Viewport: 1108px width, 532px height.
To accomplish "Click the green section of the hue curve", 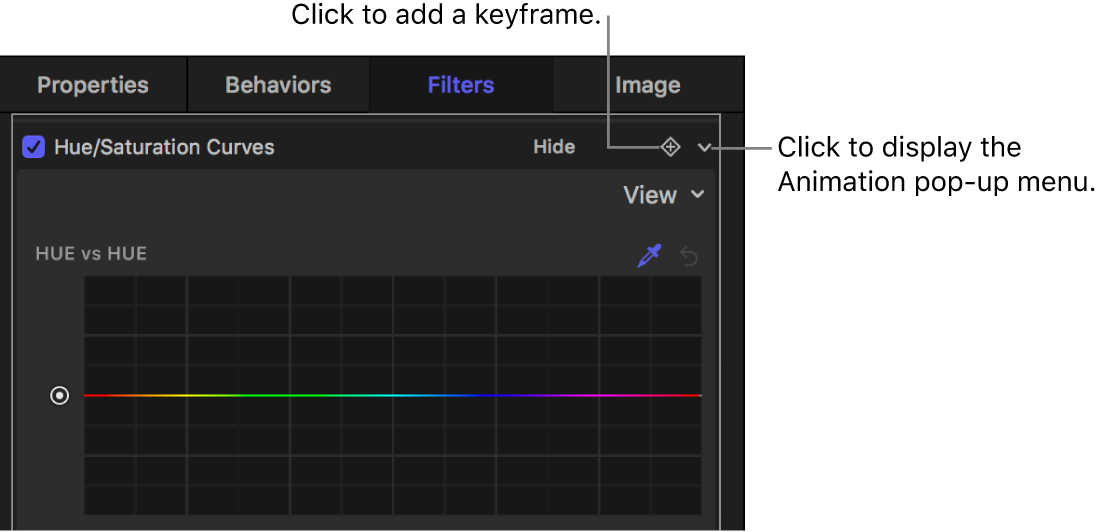I will [290, 396].
